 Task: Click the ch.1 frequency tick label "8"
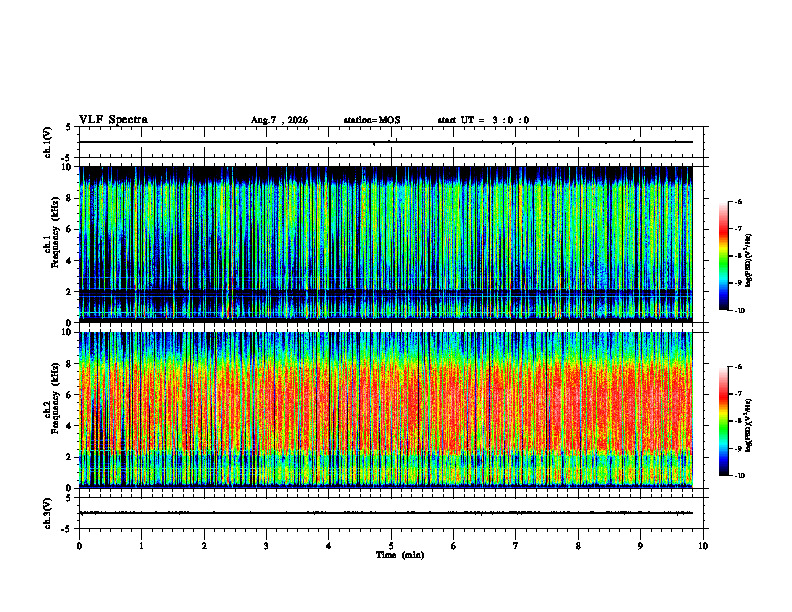click(x=70, y=198)
